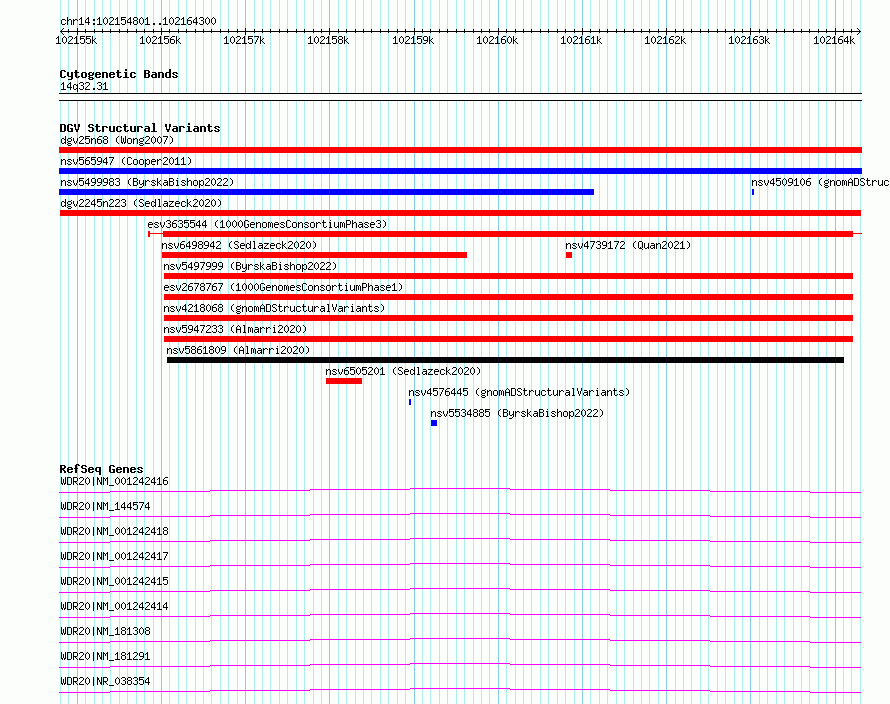The width and height of the screenshot is (890, 704).
Task: Click the 102162k ruler tick label
Action: point(665,40)
